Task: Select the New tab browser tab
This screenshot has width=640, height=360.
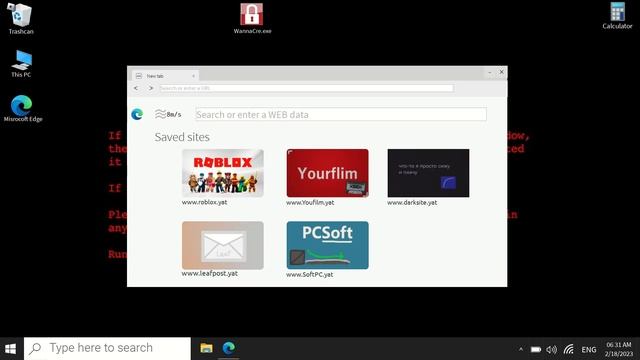Action: coord(165,76)
